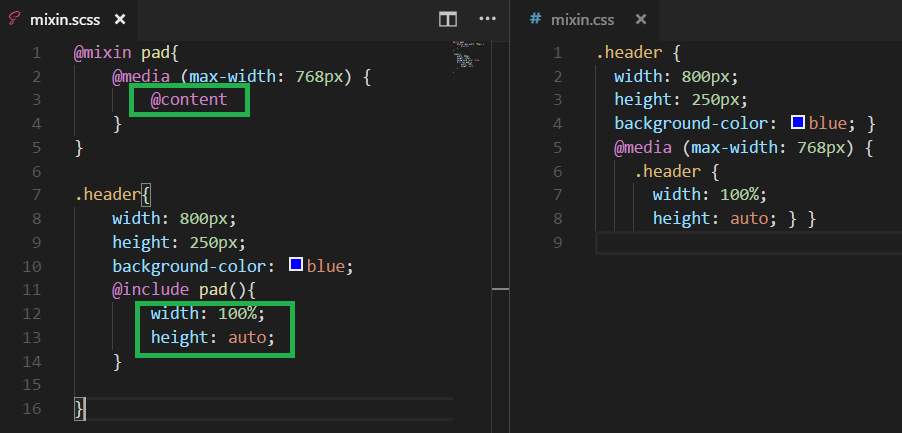Click line number 11 in scss gutter

[32, 289]
